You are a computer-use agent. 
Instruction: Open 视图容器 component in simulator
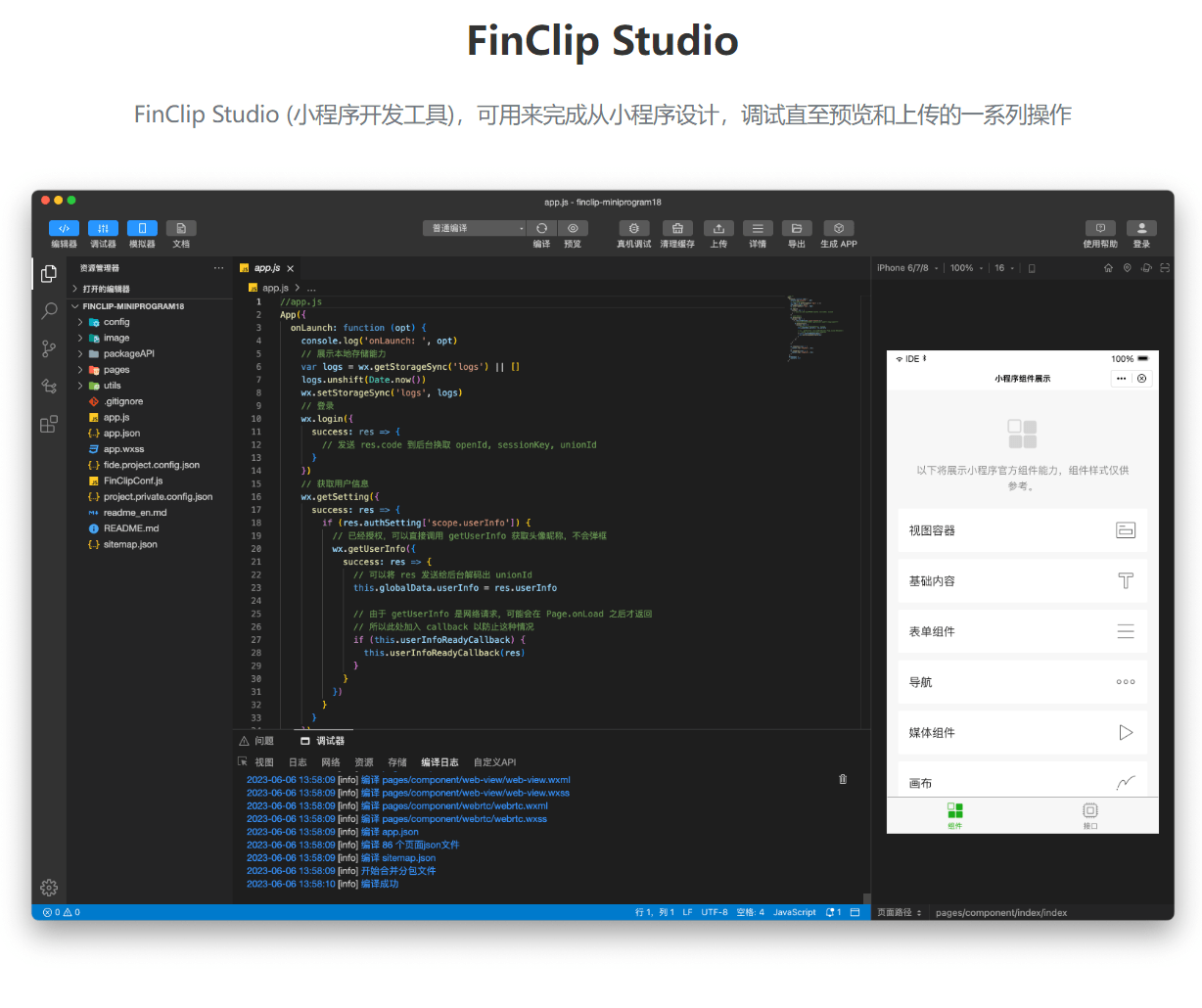pos(1022,530)
